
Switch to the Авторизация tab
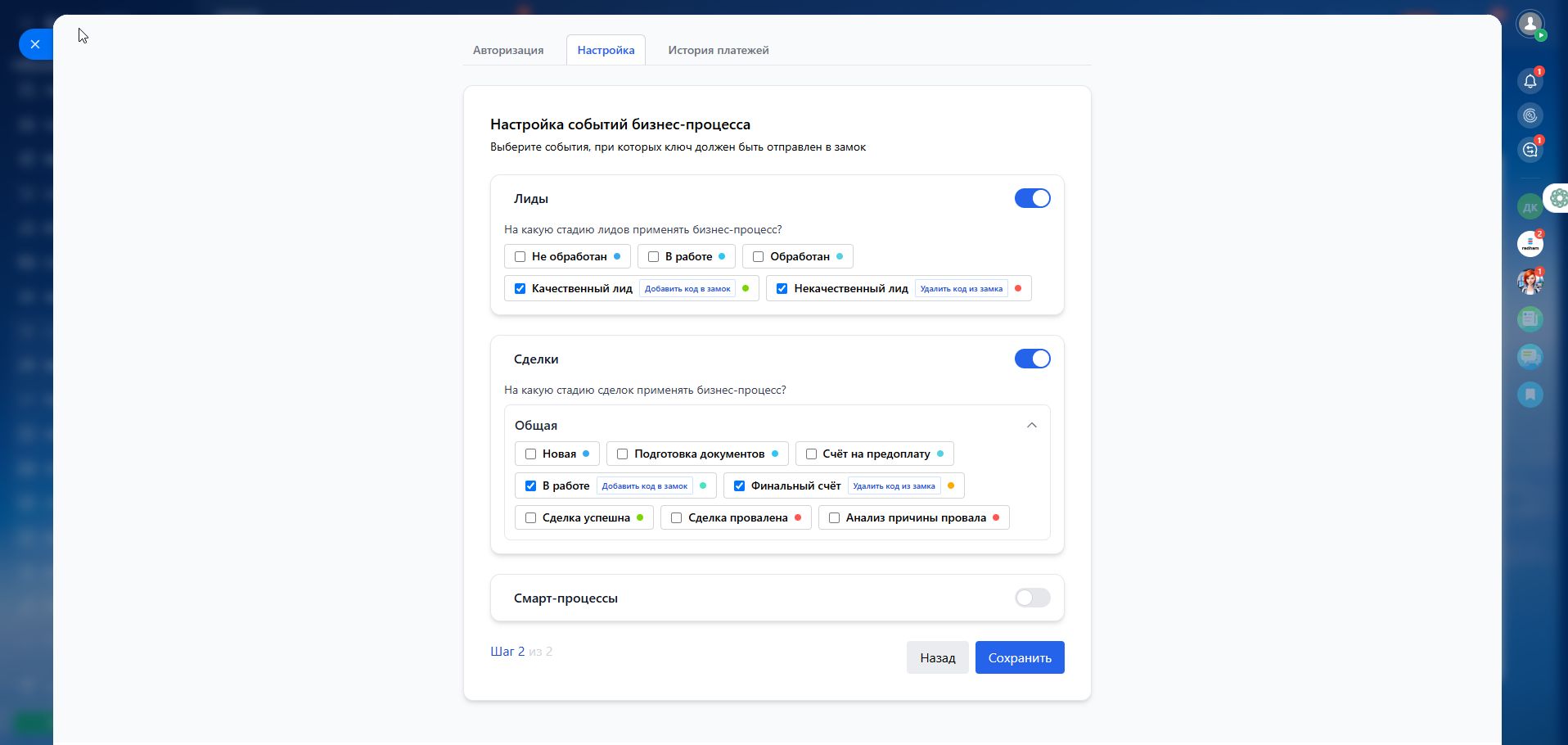pyautogui.click(x=508, y=50)
